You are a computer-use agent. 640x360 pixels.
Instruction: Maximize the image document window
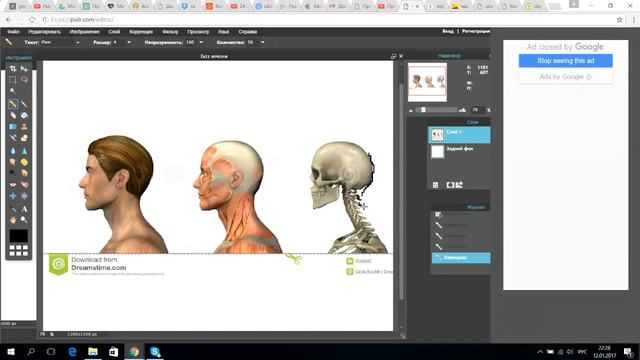(393, 56)
